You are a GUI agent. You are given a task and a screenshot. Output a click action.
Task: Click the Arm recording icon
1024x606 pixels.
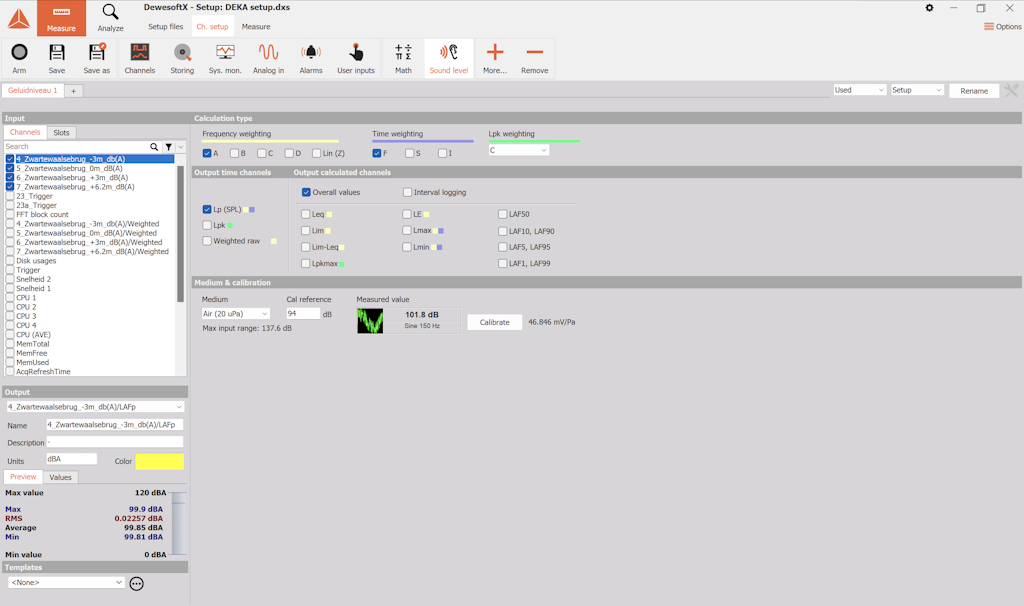pyautogui.click(x=20, y=53)
